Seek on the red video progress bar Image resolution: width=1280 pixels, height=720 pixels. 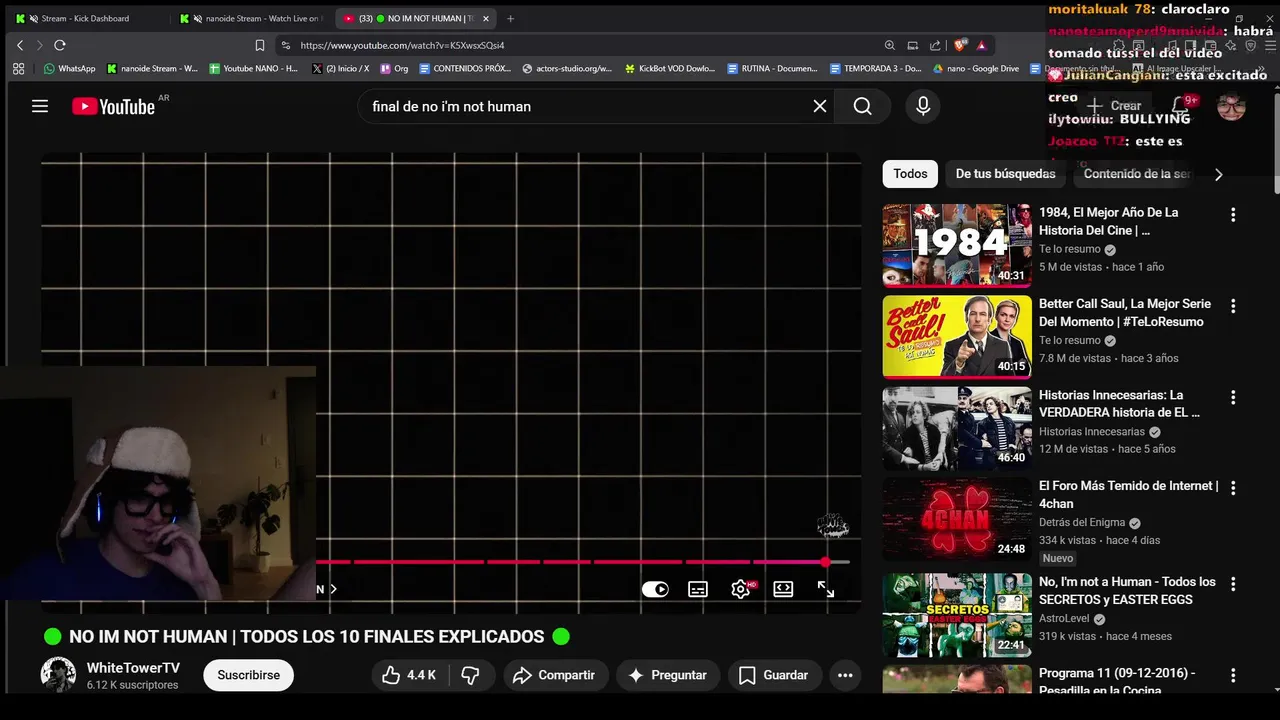[583, 562]
